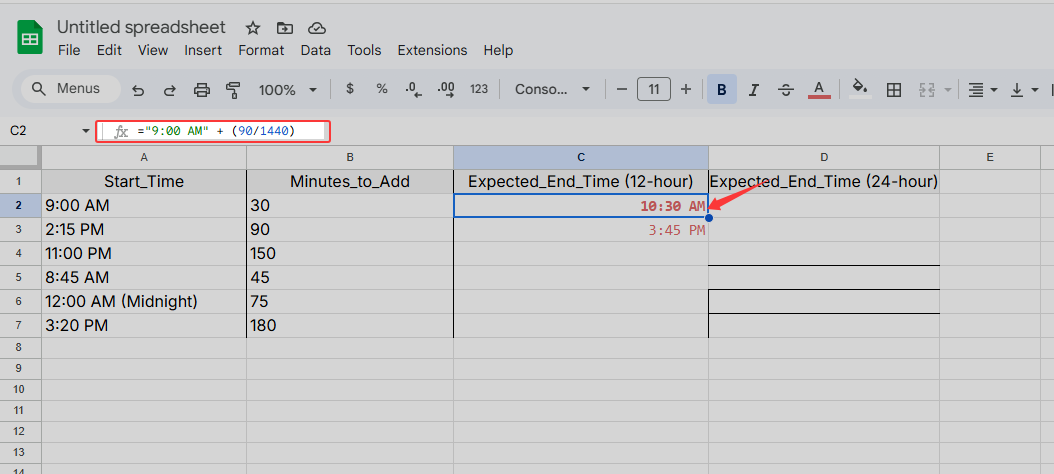
Task: Print the spreadsheet using the printer icon
Action: [202, 90]
